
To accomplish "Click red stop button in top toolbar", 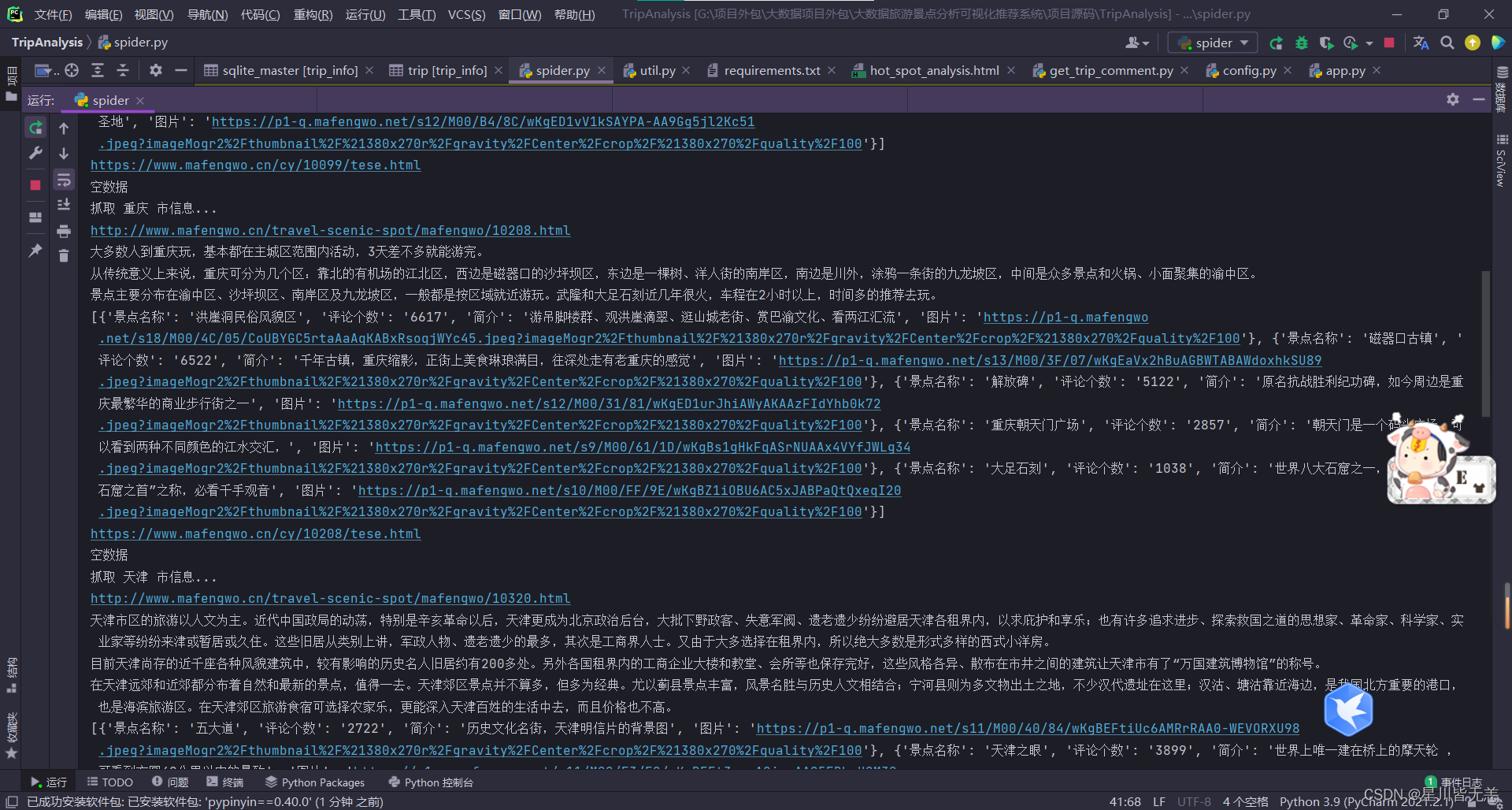I will click(x=1389, y=43).
